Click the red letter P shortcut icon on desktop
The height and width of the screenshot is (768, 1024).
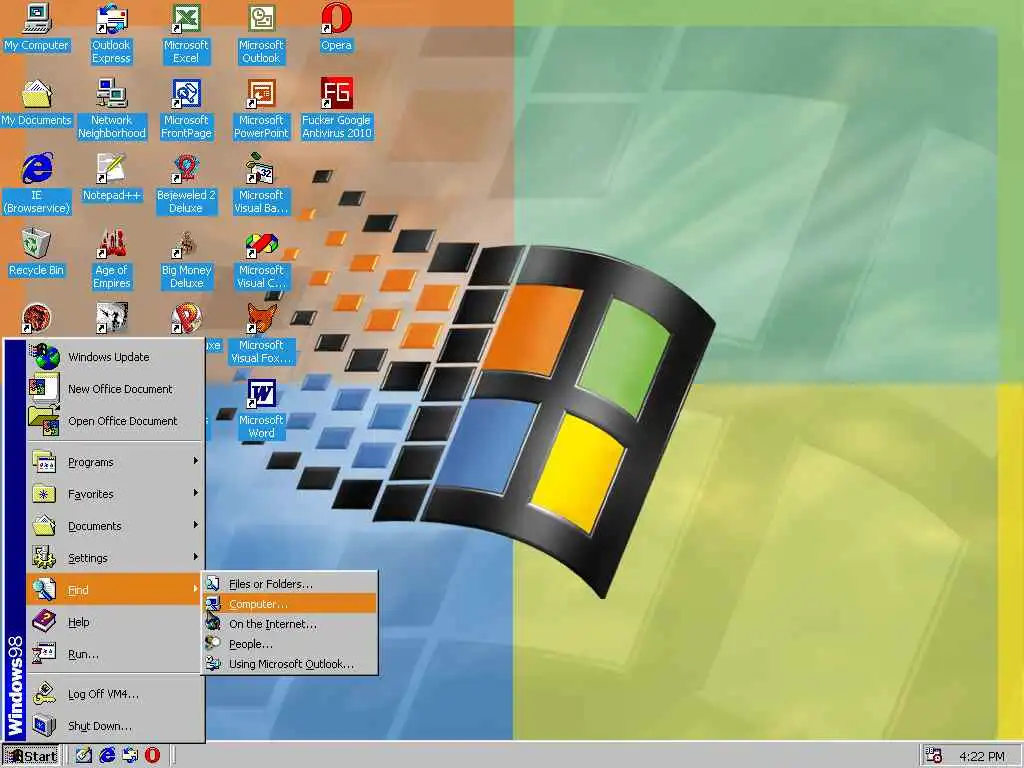[x=186, y=319]
